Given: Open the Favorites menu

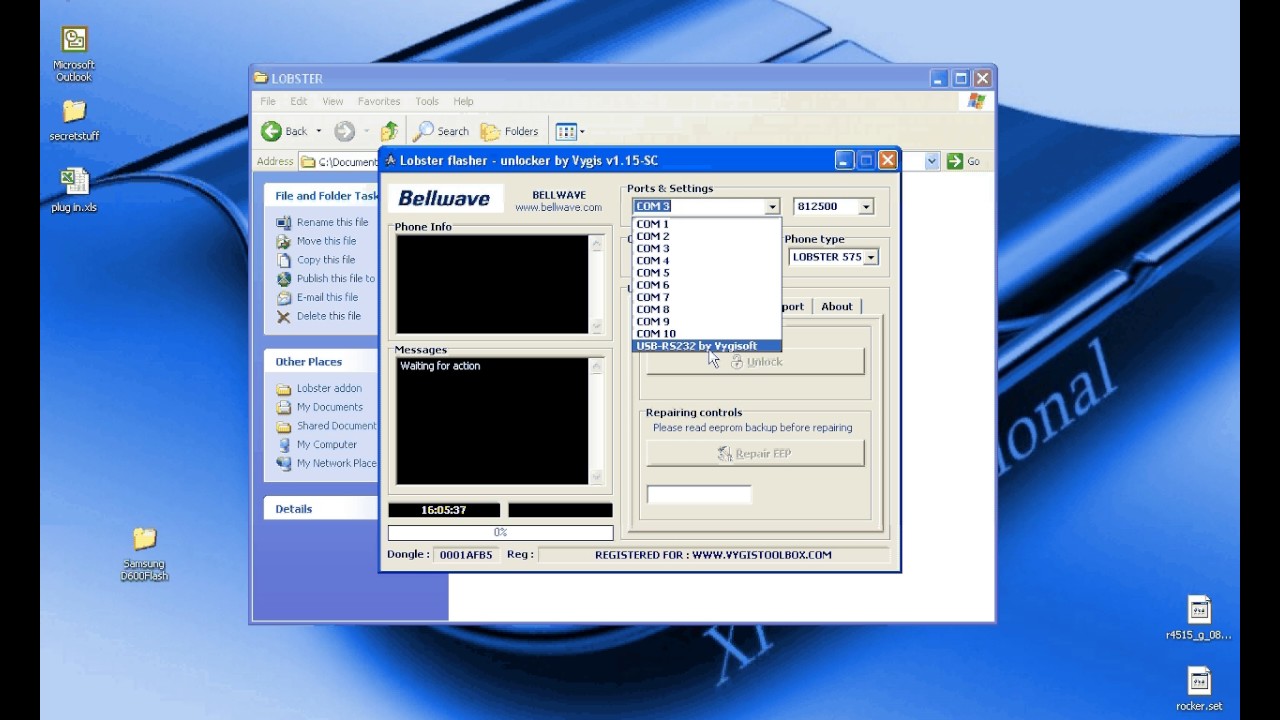Looking at the screenshot, I should (x=379, y=101).
